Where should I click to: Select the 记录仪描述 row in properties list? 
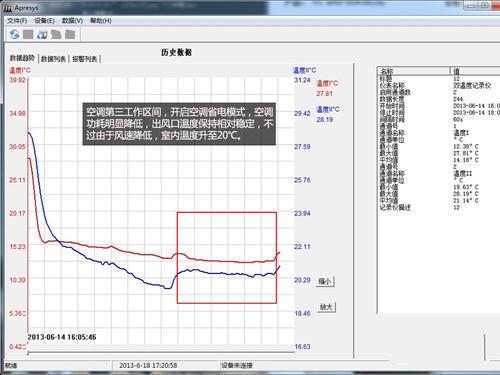(439, 207)
